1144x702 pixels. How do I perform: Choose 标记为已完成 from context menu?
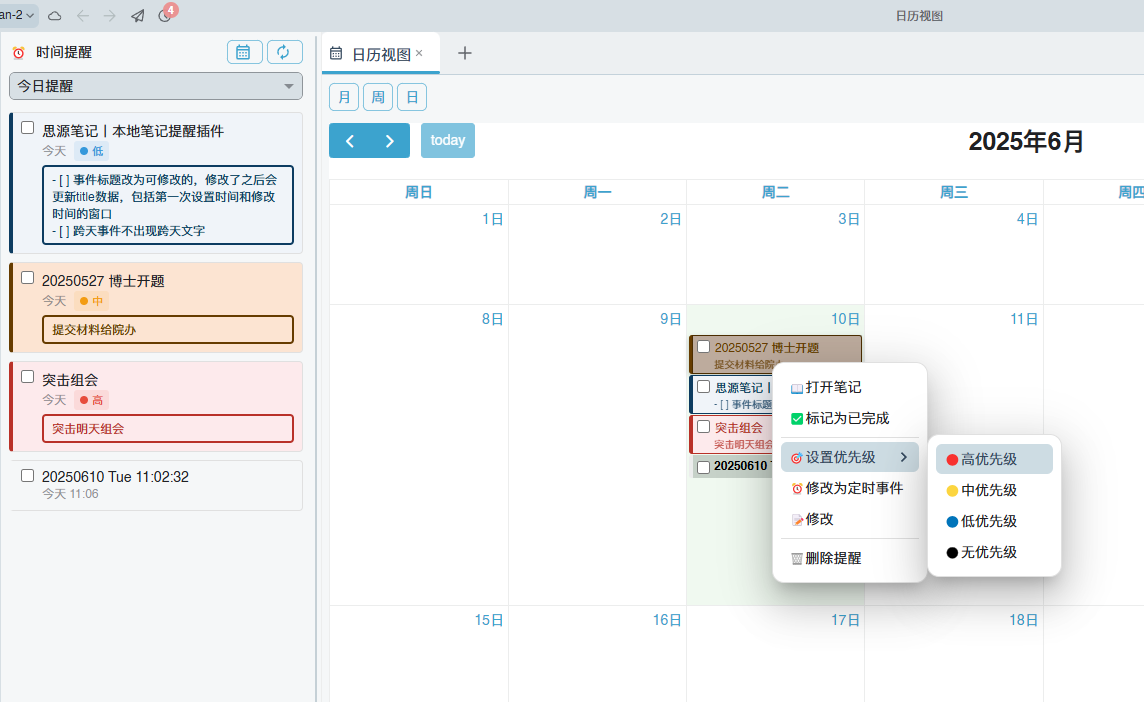pos(849,418)
